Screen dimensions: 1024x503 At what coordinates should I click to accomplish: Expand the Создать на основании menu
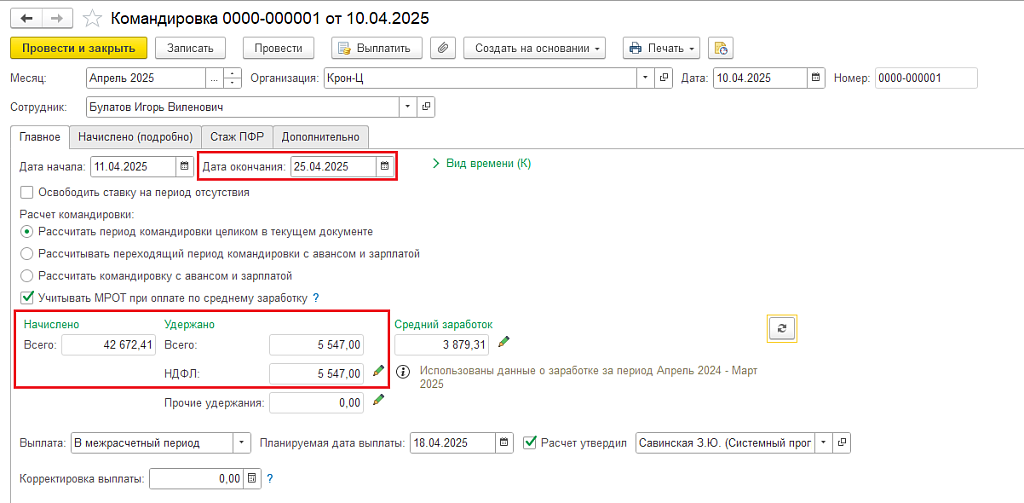(539, 48)
